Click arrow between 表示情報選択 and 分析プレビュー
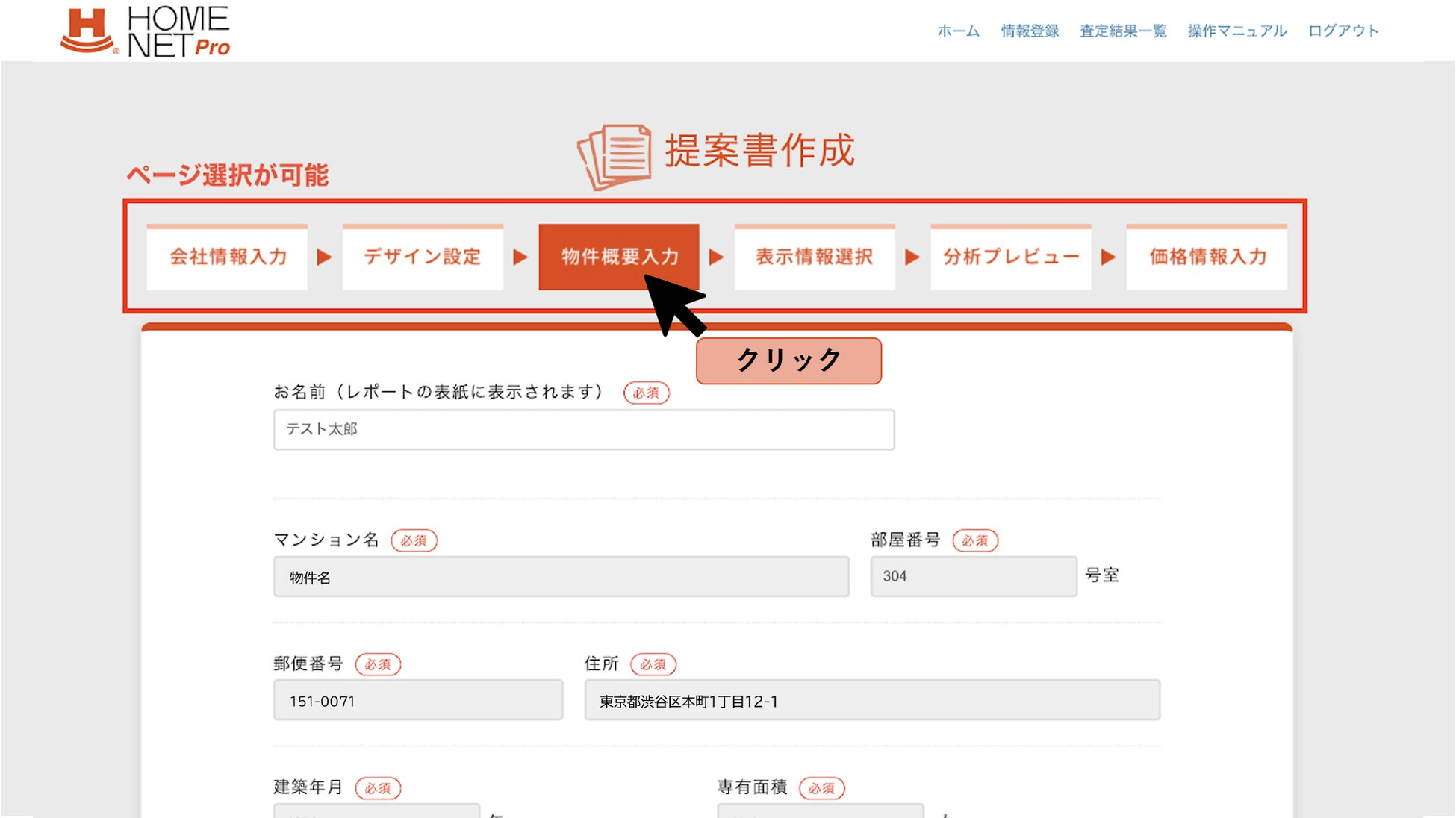 [912, 257]
